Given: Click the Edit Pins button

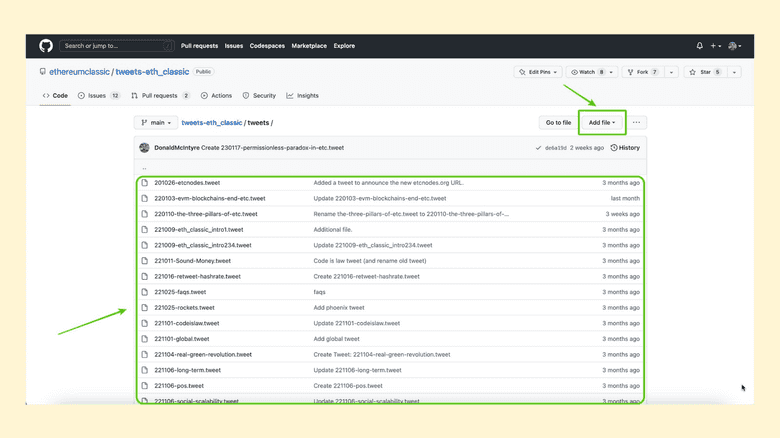Looking at the screenshot, I should point(539,72).
